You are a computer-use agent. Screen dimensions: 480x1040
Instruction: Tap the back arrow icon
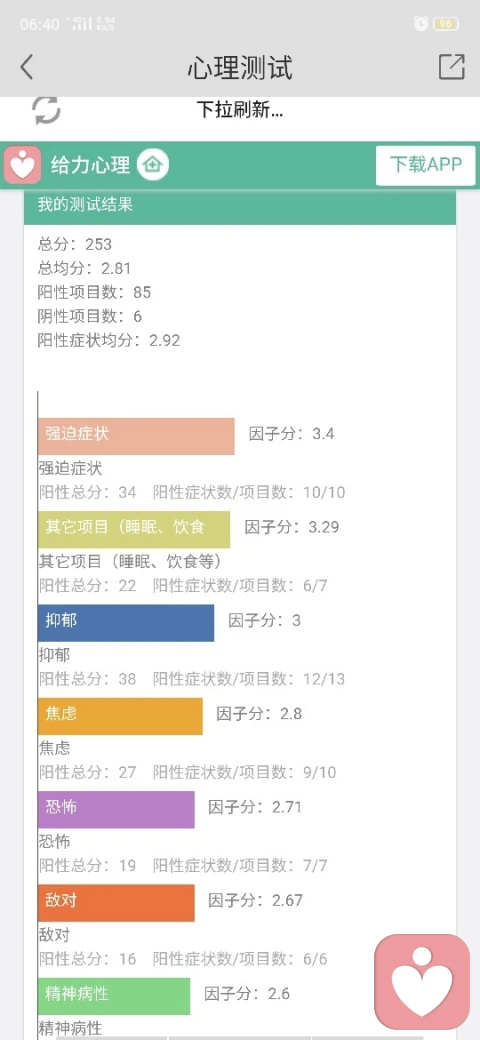(x=26, y=67)
